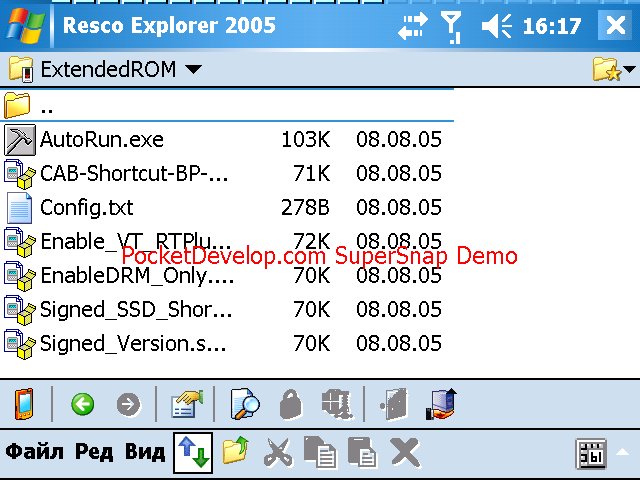Click the CAB icon next to CAB-Shortcut-BP
Screen dimensions: 640x480
[20, 174]
